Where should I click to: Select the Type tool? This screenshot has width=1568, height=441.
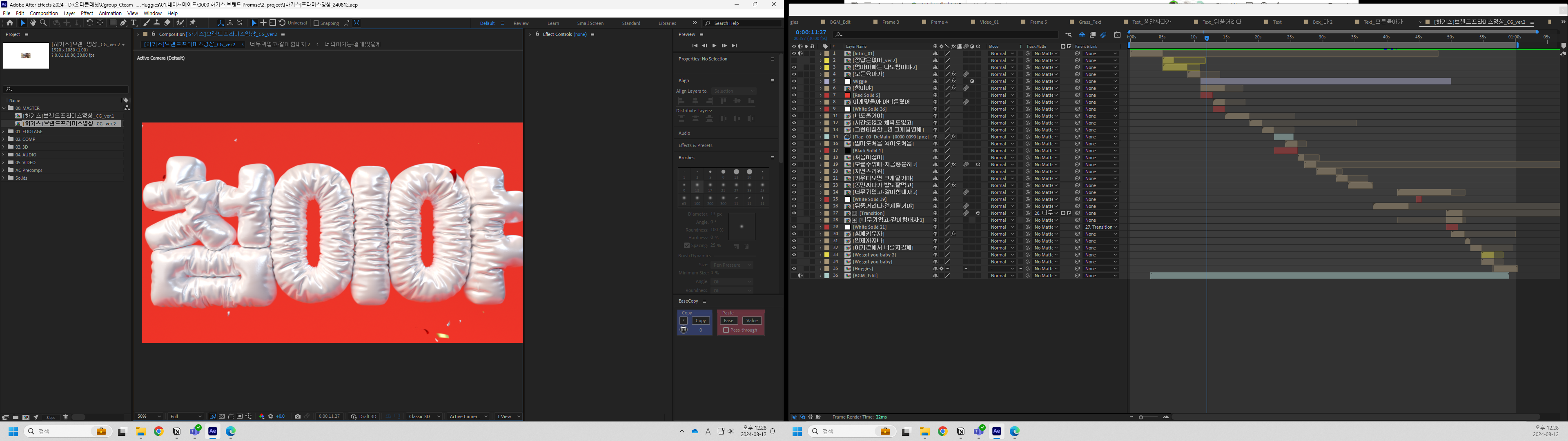pyautogui.click(x=133, y=23)
